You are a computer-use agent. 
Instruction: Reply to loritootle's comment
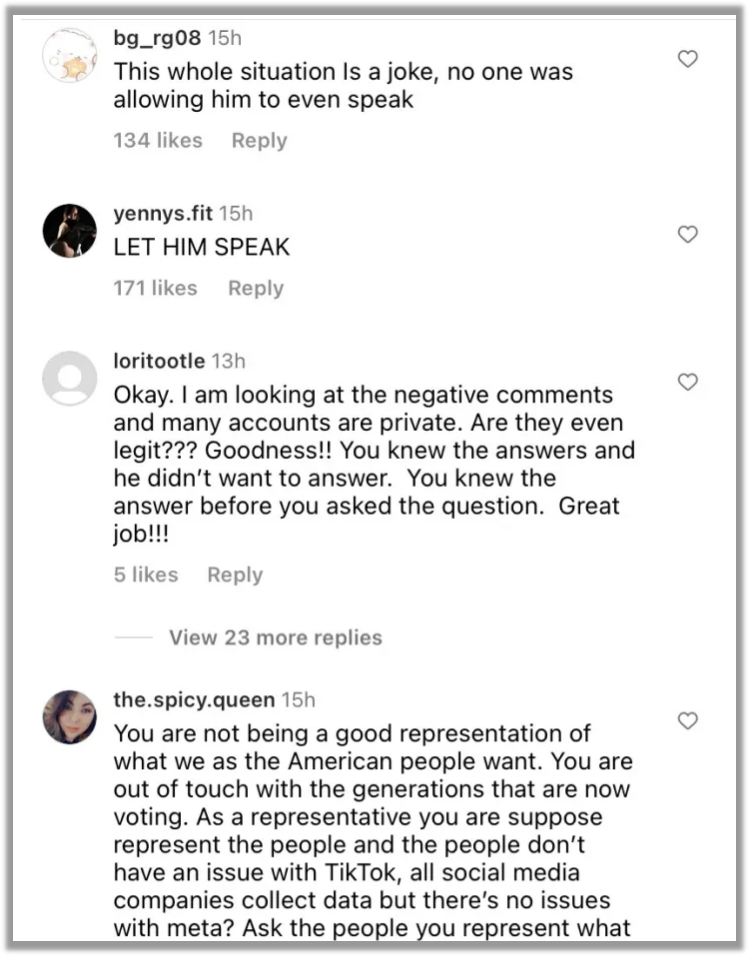coord(234,575)
